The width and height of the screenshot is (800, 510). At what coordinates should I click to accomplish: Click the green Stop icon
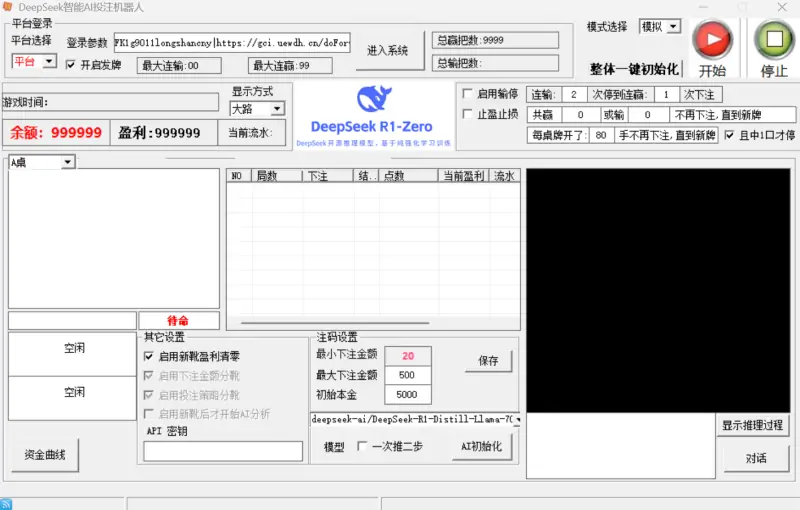(773, 39)
